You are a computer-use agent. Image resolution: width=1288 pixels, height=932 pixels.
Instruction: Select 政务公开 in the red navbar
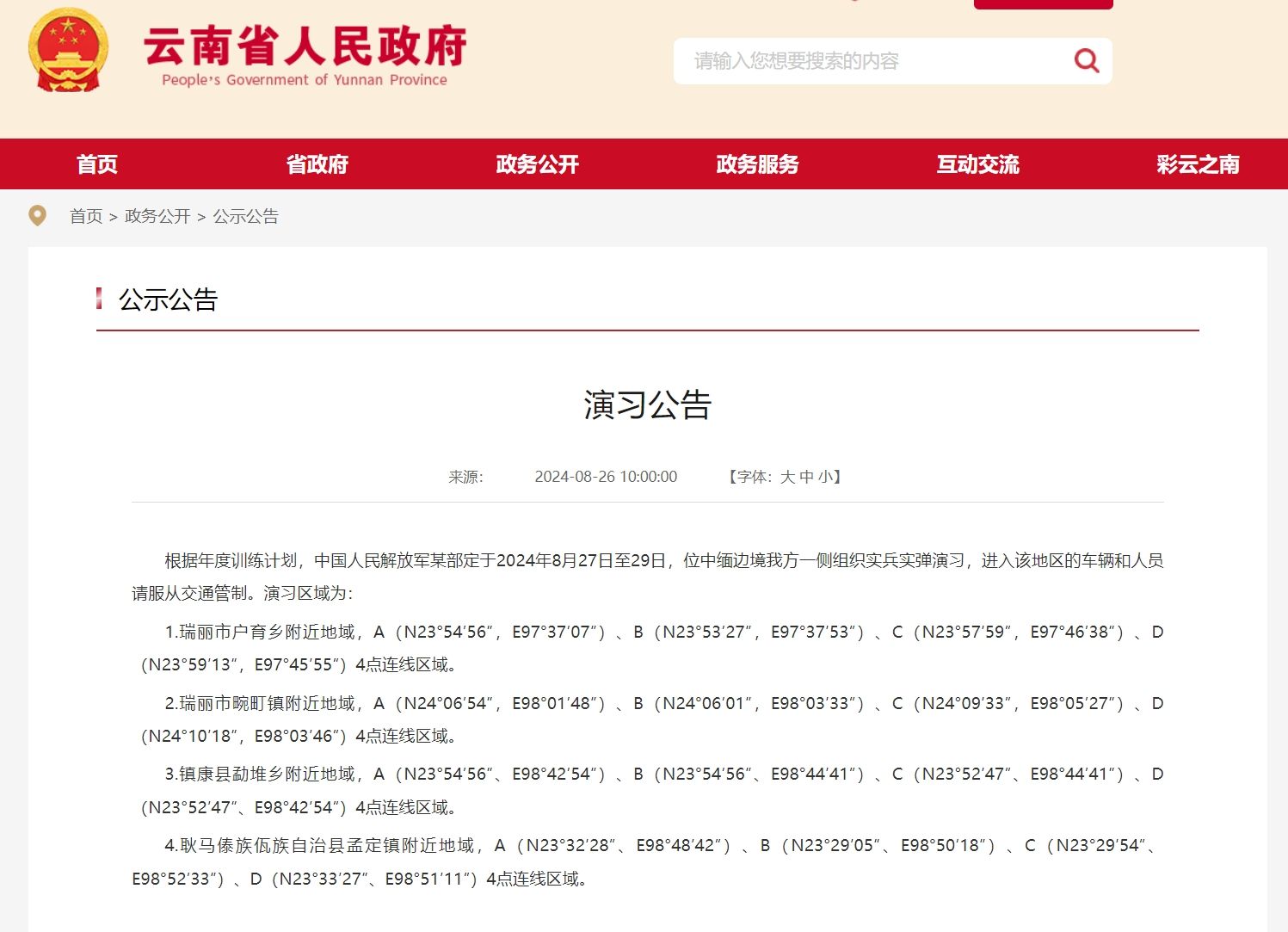click(x=538, y=164)
